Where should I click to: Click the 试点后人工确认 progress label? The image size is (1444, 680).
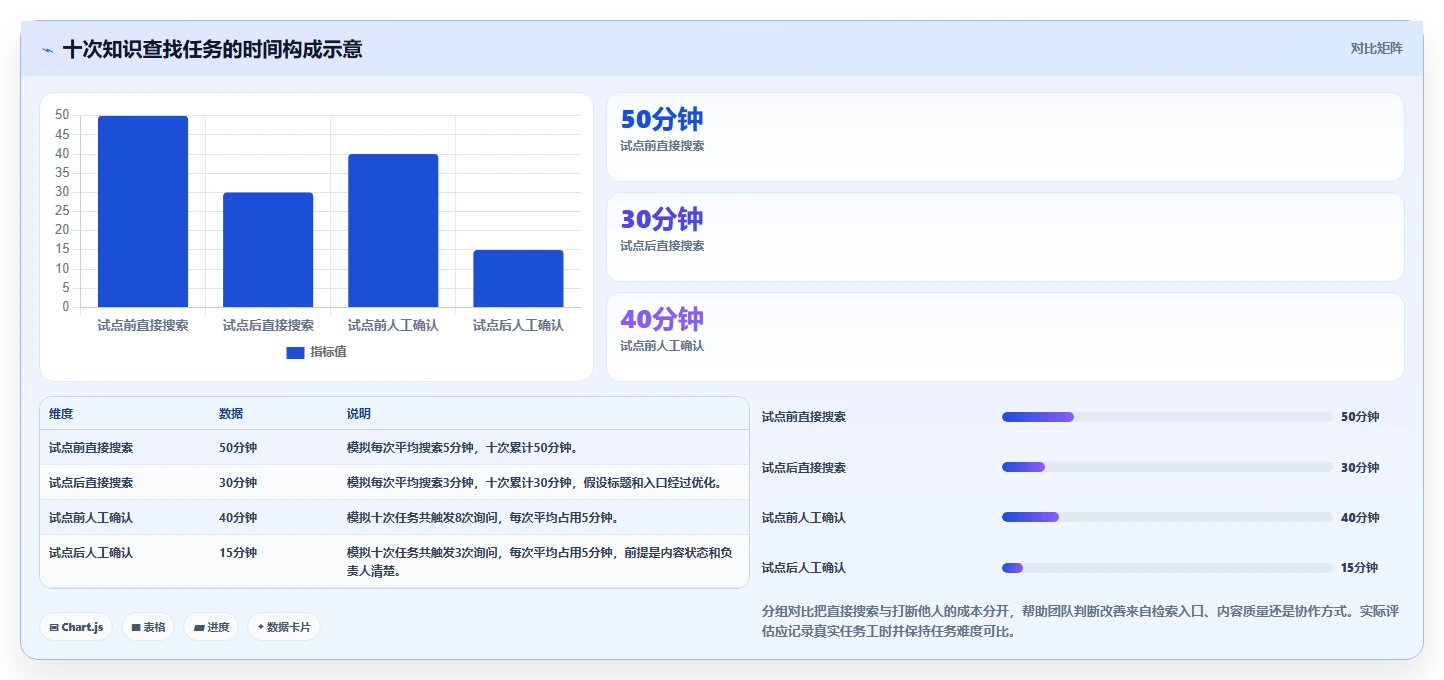pyautogui.click(x=804, y=567)
